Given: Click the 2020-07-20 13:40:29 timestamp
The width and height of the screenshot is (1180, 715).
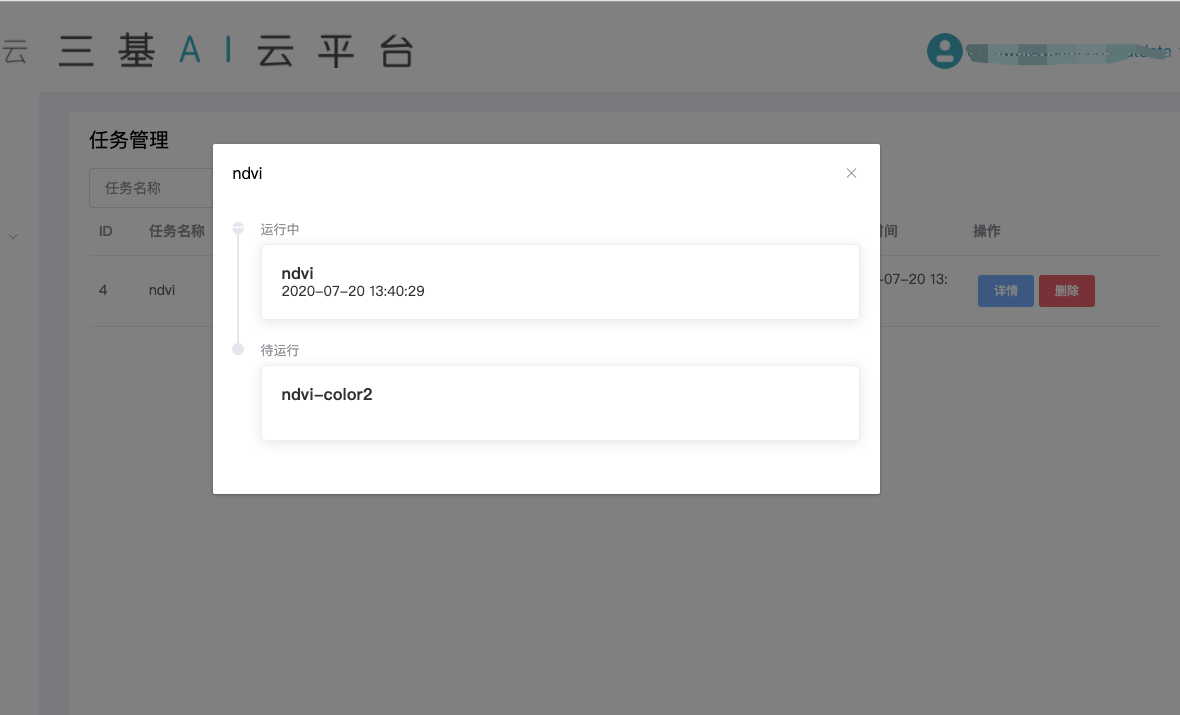Looking at the screenshot, I should [353, 291].
